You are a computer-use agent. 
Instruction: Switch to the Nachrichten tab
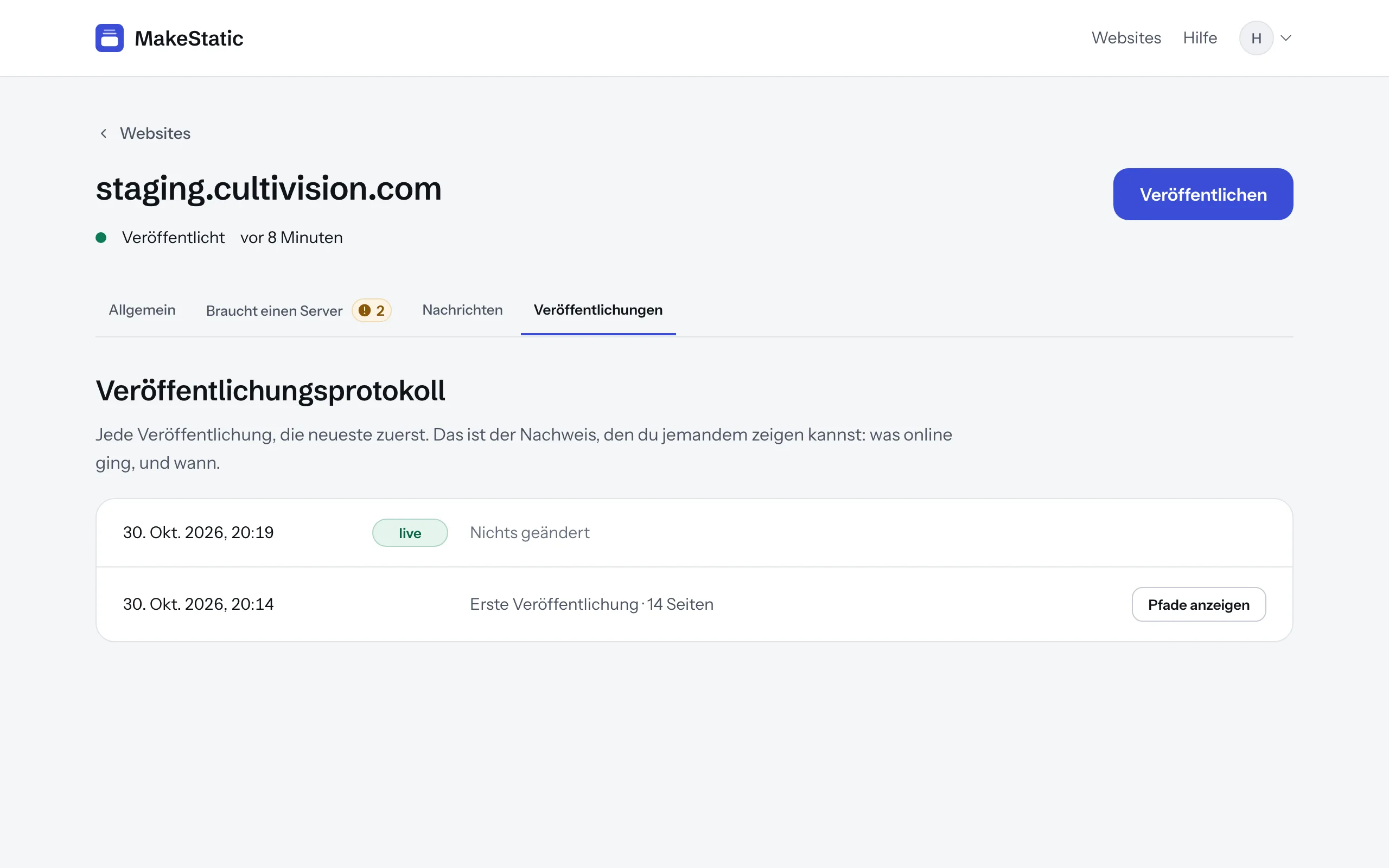click(462, 310)
